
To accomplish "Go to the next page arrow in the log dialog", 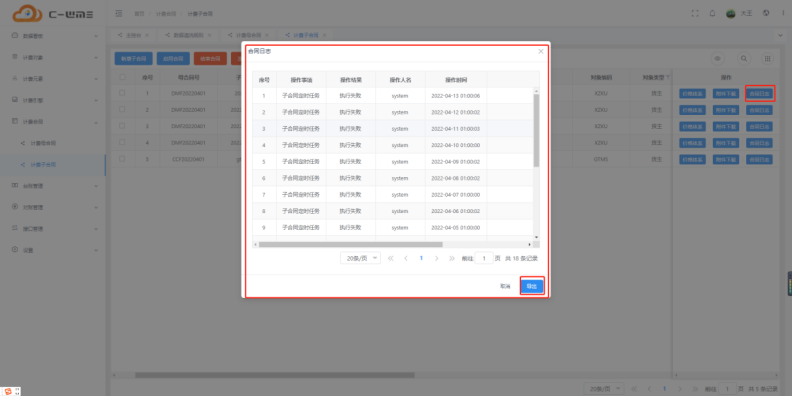I will [436, 258].
